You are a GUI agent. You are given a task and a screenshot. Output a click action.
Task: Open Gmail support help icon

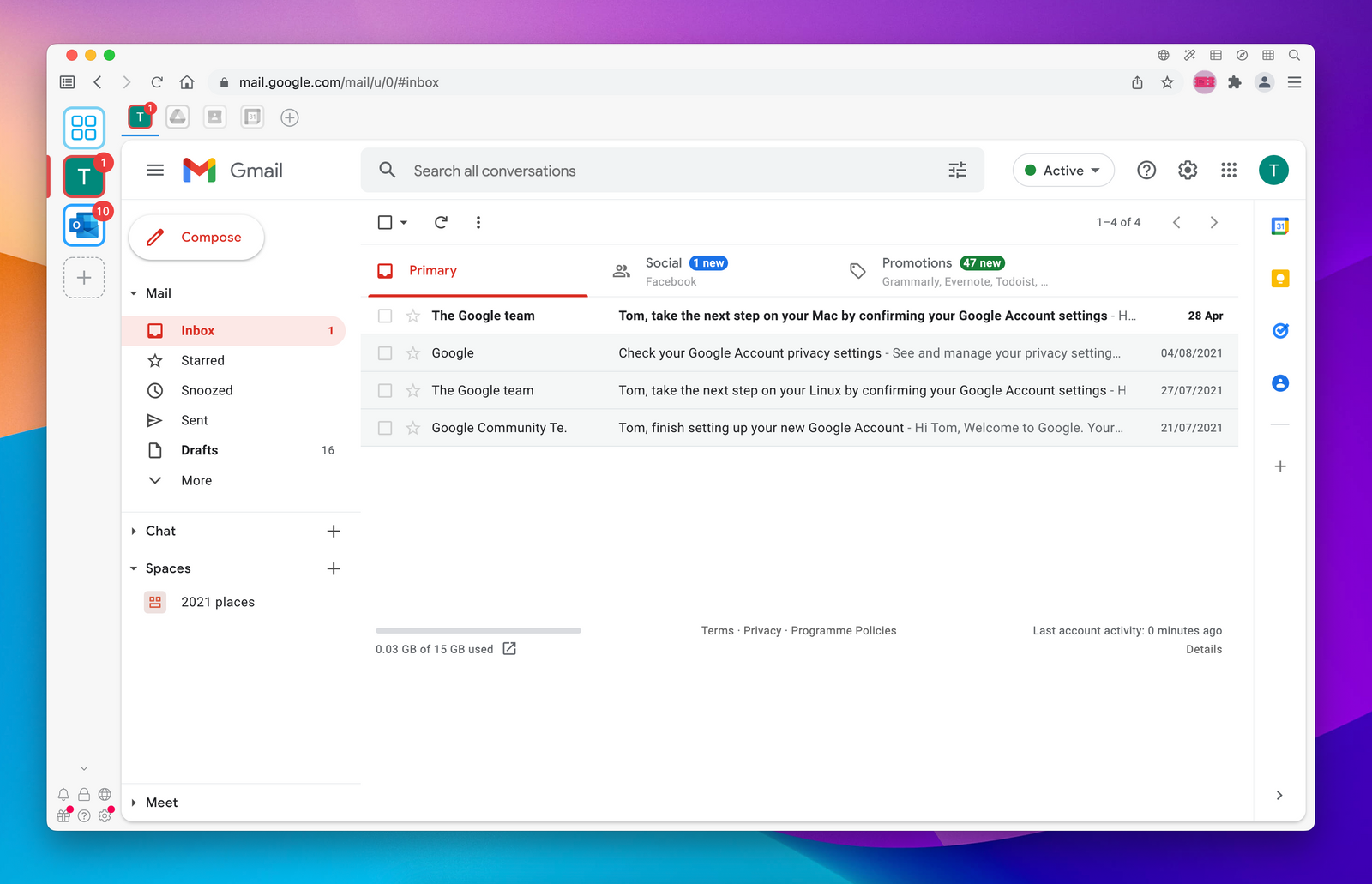[x=1146, y=171]
